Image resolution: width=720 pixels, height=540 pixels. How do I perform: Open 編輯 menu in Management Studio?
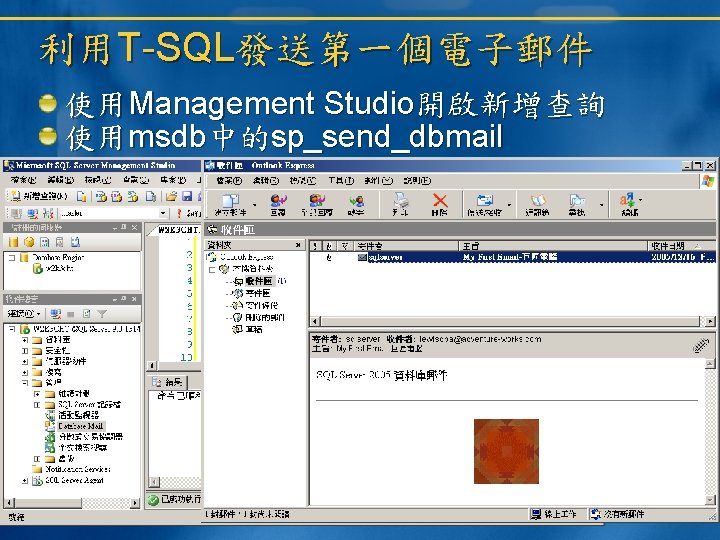pos(60,180)
